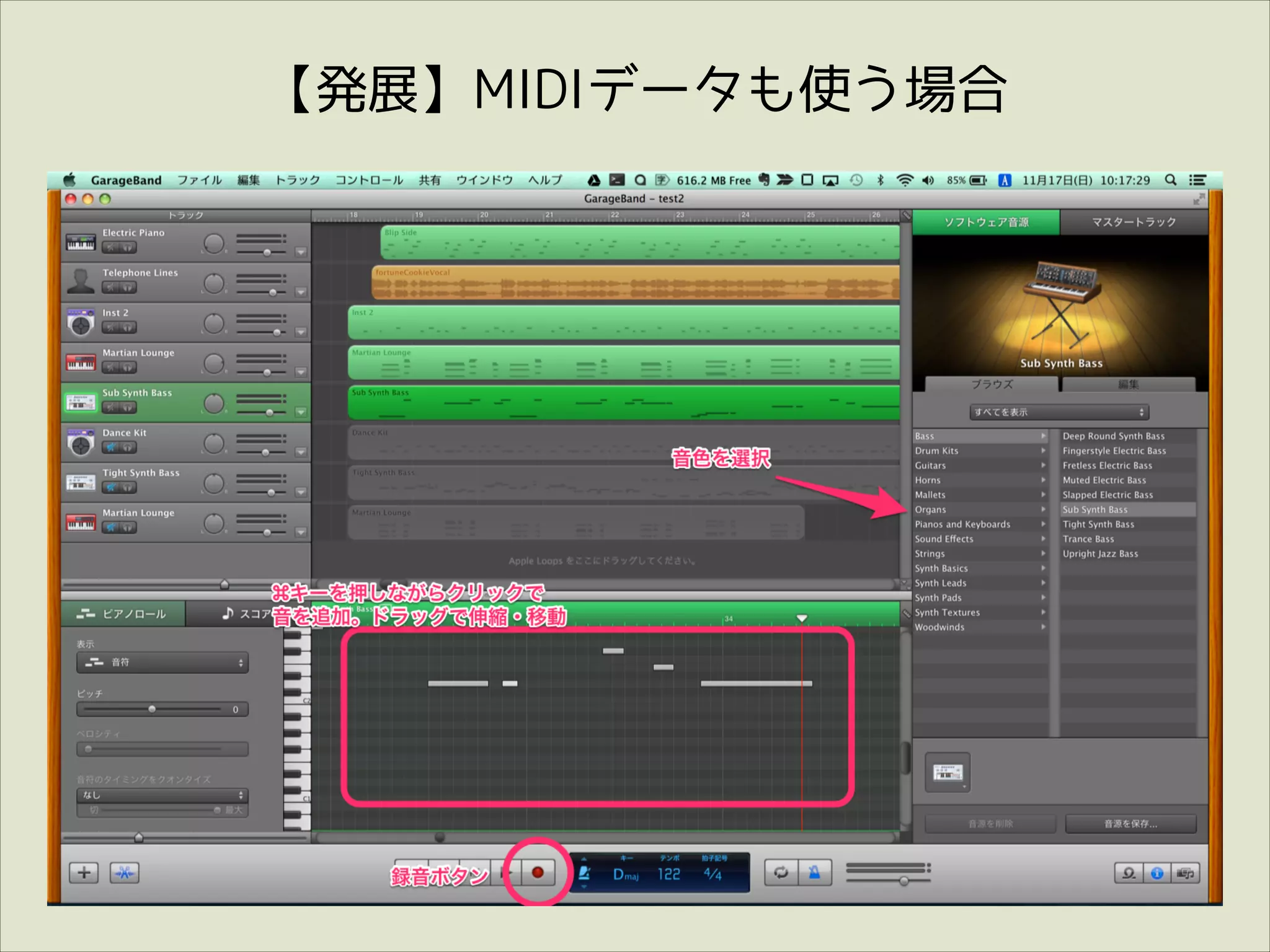Mute the Sub Synth Bass track
The width and height of the screenshot is (1270, 952).
point(110,407)
